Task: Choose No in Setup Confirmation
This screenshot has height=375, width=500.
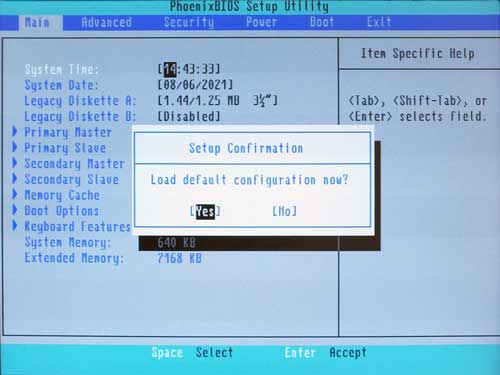Action: (x=284, y=211)
